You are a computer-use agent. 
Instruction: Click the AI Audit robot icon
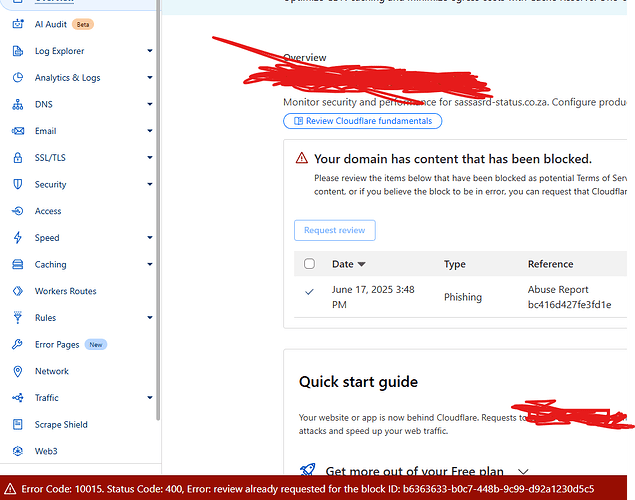[18, 24]
